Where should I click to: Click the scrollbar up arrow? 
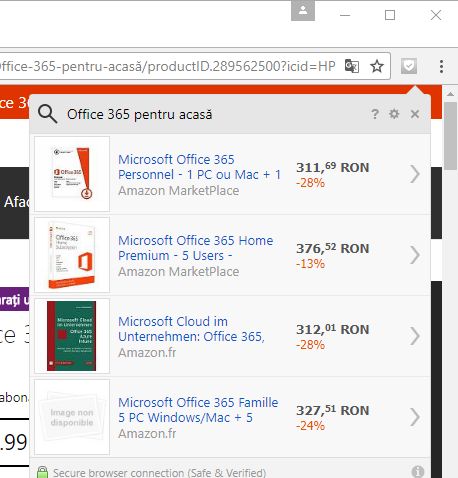(x=451, y=94)
